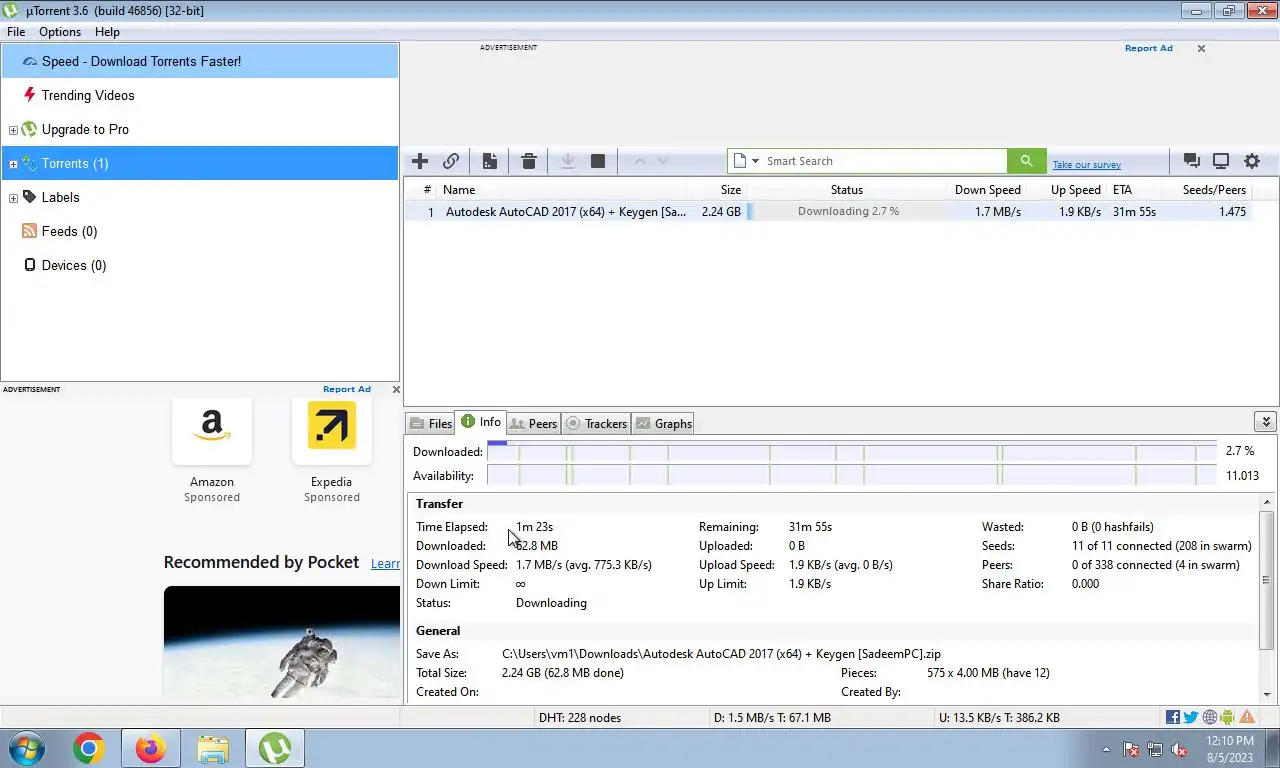Open the chat bubbles icon in toolbar
The width and height of the screenshot is (1280, 768).
1191,161
